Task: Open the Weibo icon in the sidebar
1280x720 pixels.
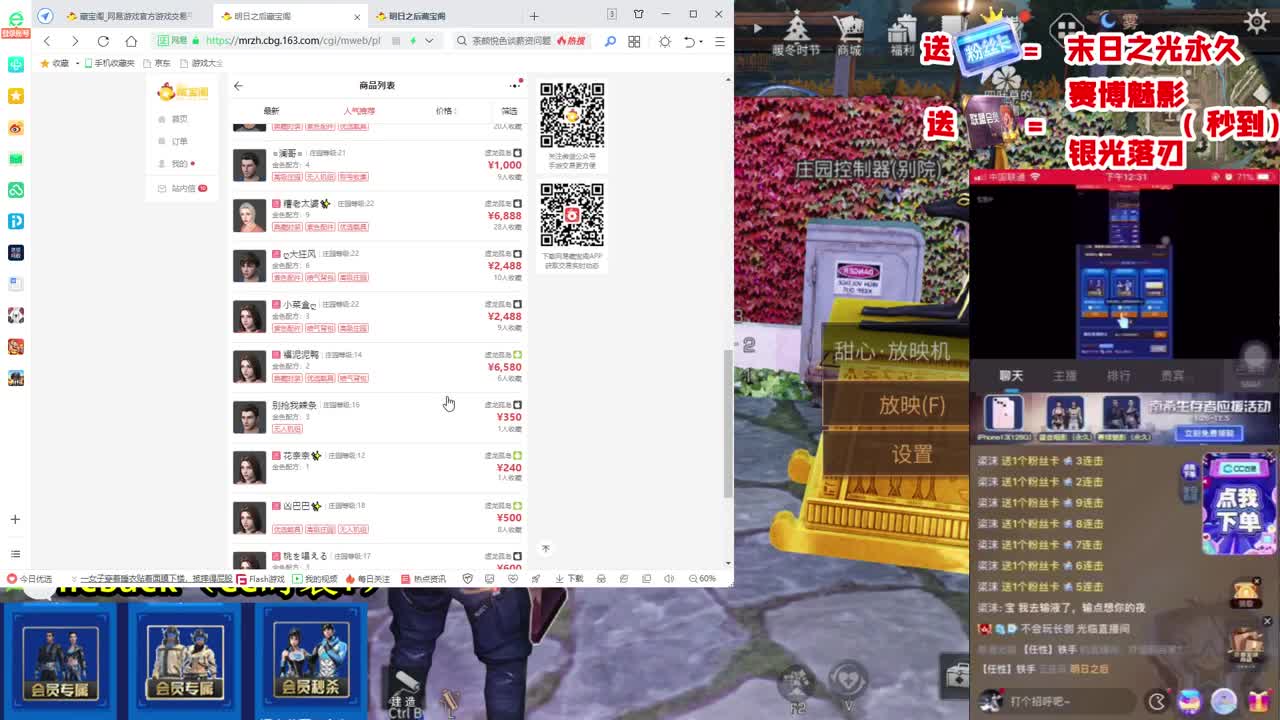Action: click(x=16, y=128)
